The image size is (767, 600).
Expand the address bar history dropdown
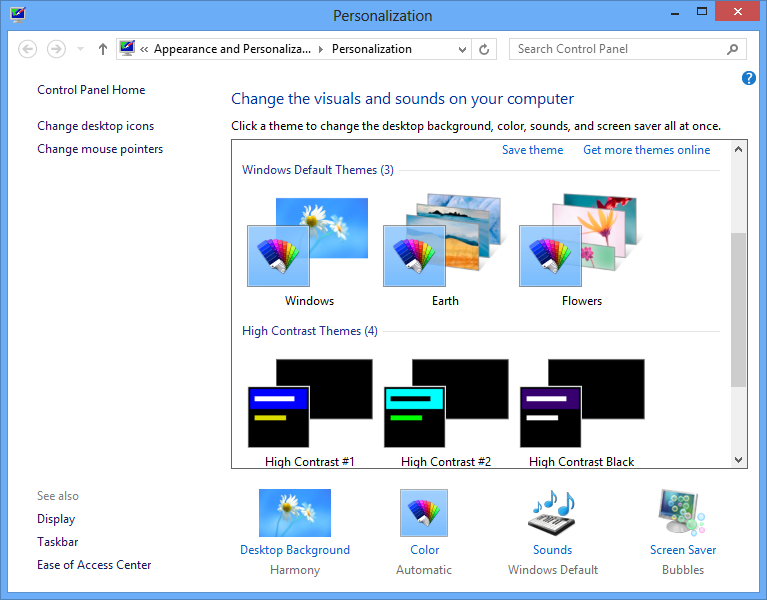click(x=462, y=49)
